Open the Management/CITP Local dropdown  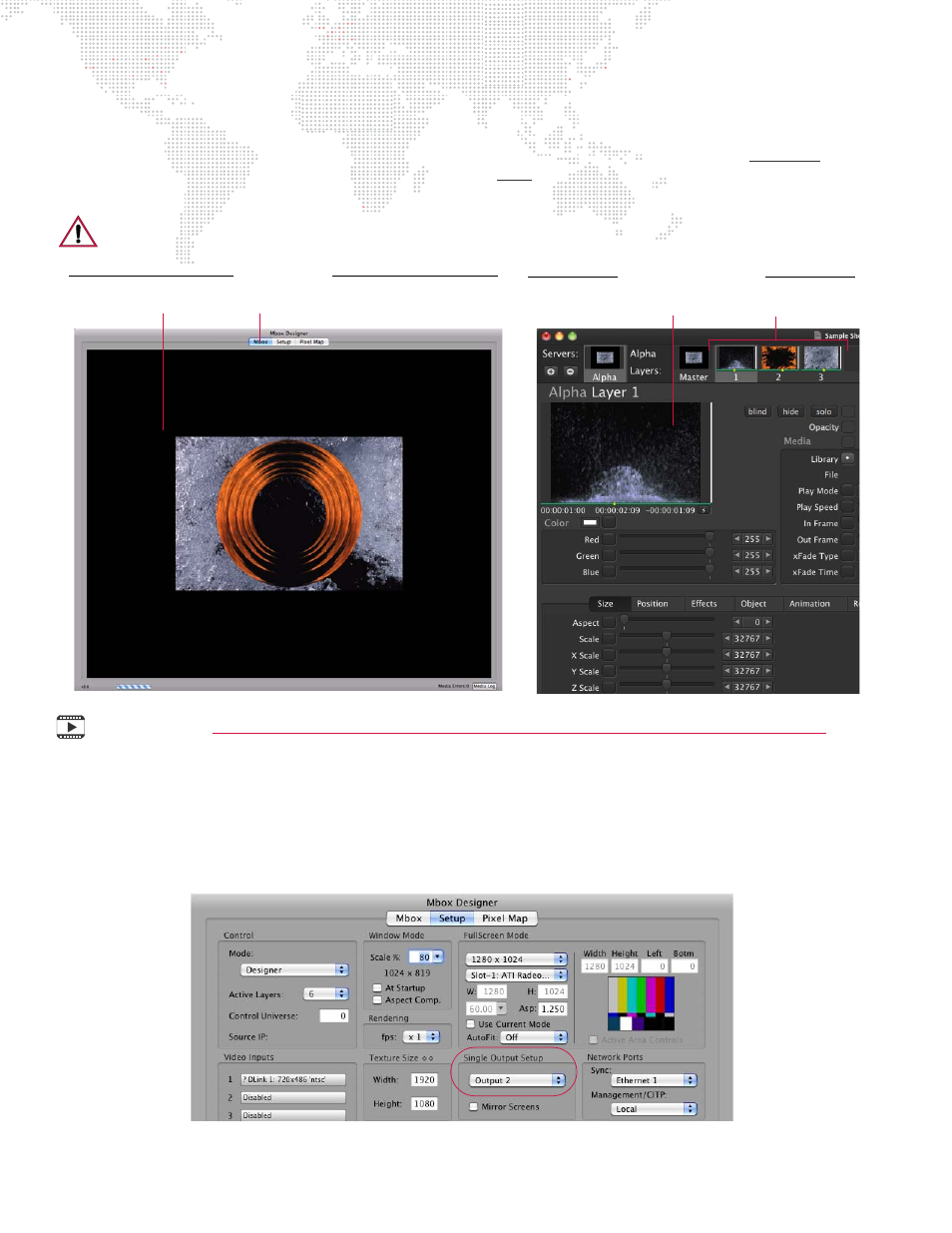(654, 1109)
